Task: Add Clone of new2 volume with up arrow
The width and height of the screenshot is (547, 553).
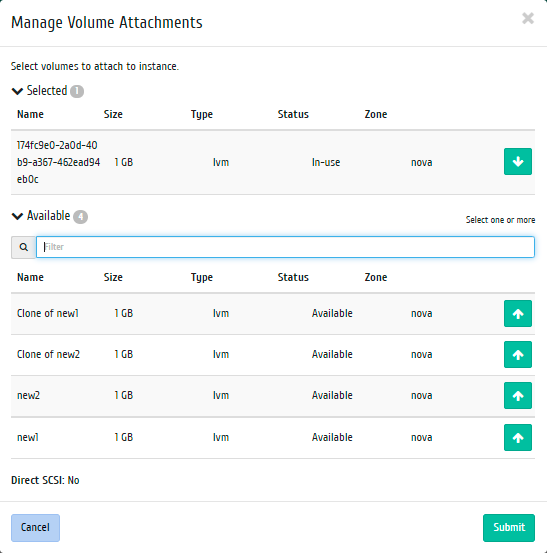Action: click(517, 354)
